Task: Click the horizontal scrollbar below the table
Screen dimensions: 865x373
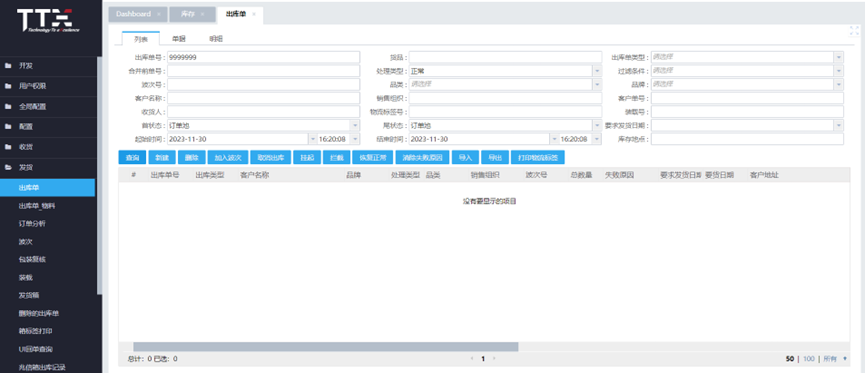Action: click(325, 347)
